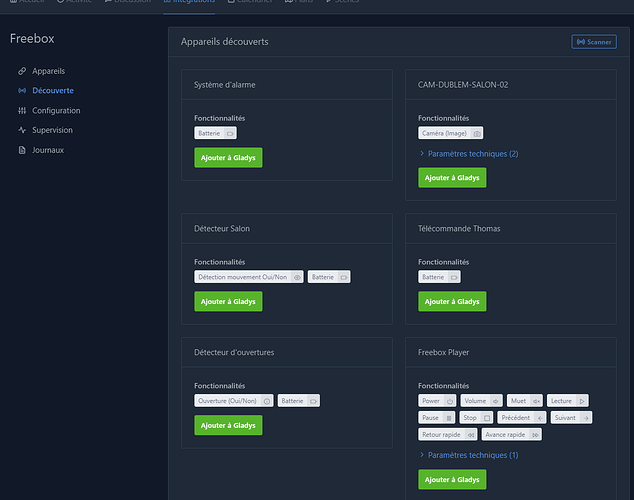Click the Freebox sidebar heading
This screenshot has width=634, height=500.
click(32, 38)
